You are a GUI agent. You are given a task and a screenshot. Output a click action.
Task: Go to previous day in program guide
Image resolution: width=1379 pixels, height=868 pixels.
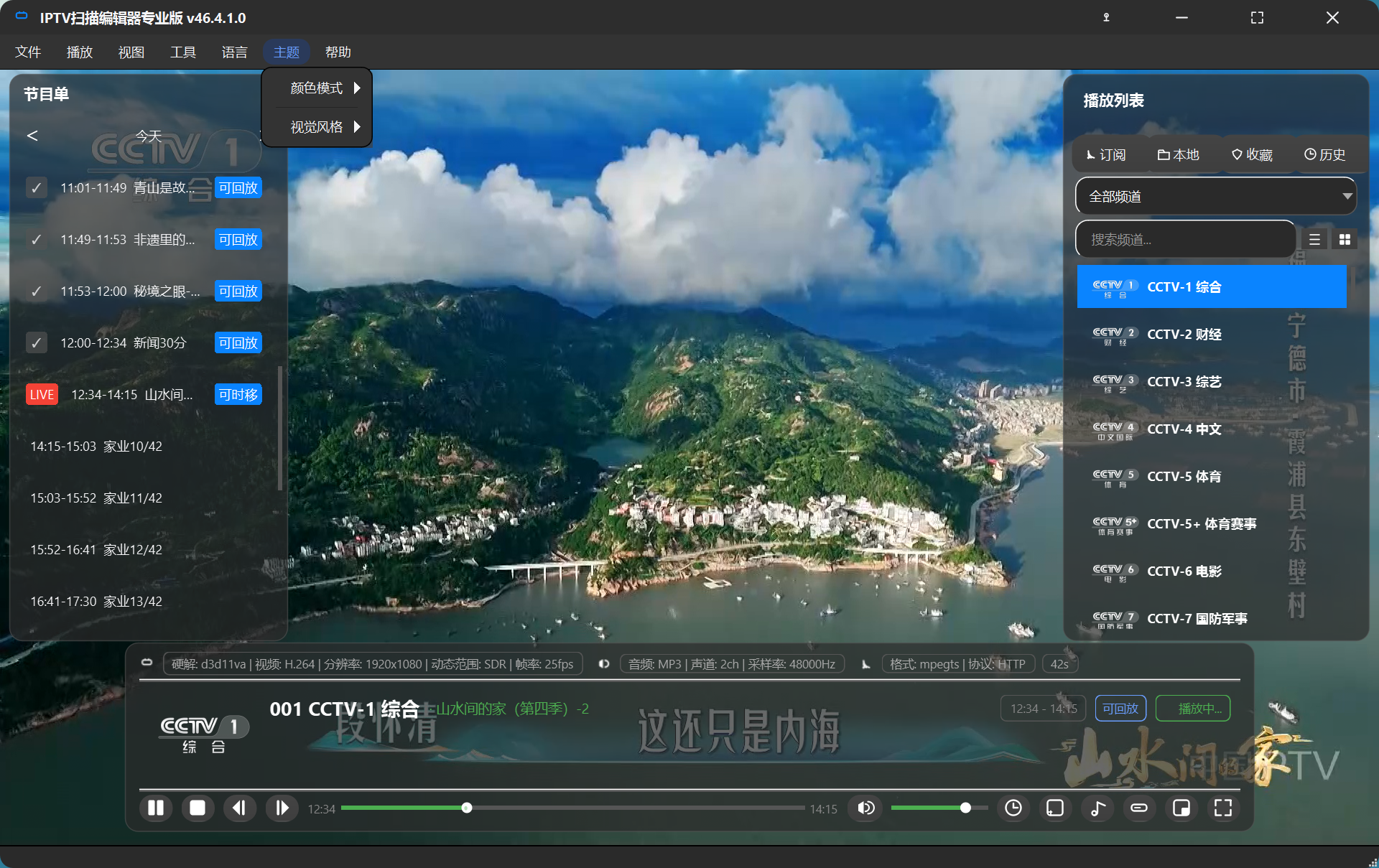coord(32,136)
